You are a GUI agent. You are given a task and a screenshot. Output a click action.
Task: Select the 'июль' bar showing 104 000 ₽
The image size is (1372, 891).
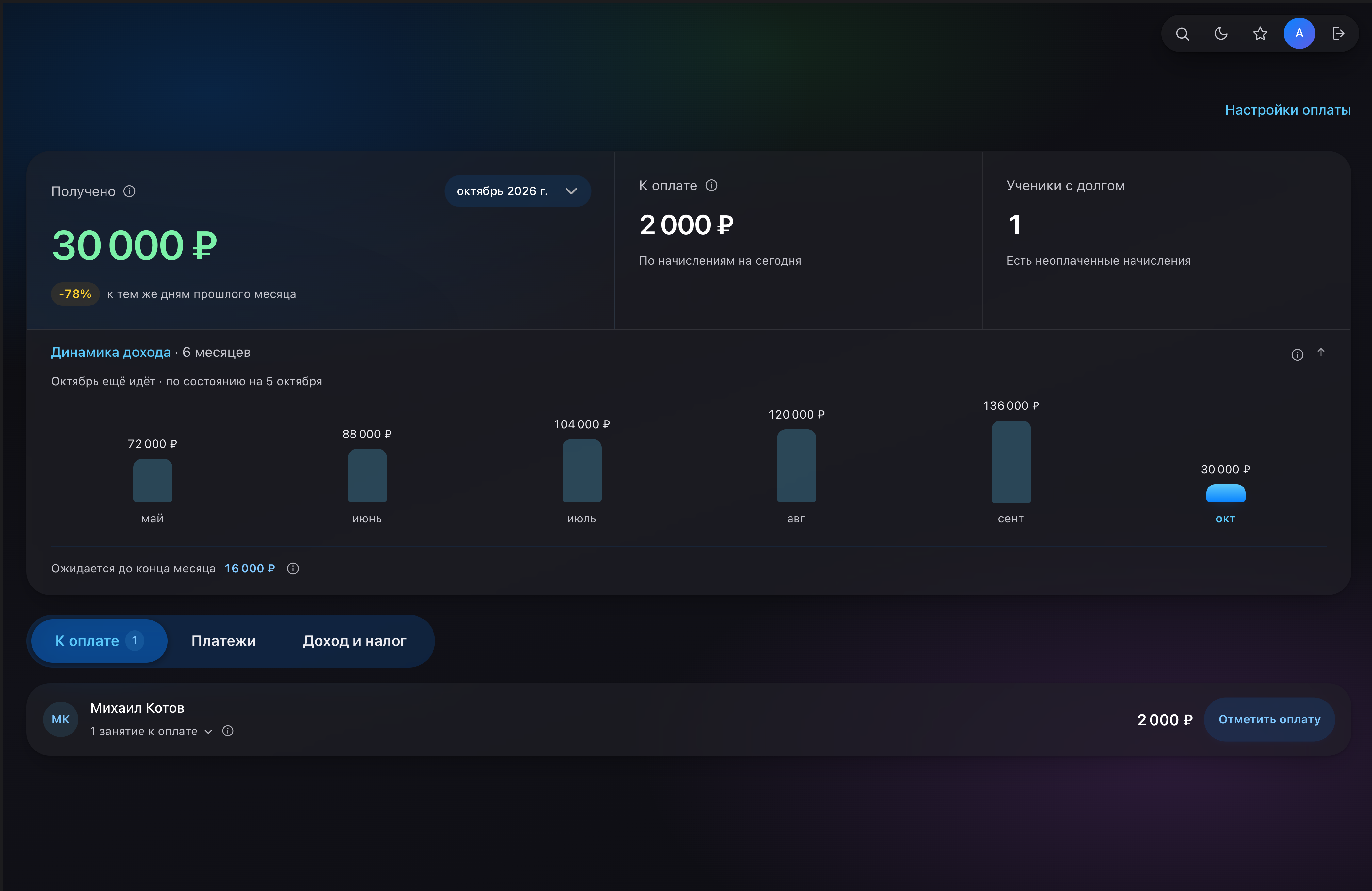[582, 470]
